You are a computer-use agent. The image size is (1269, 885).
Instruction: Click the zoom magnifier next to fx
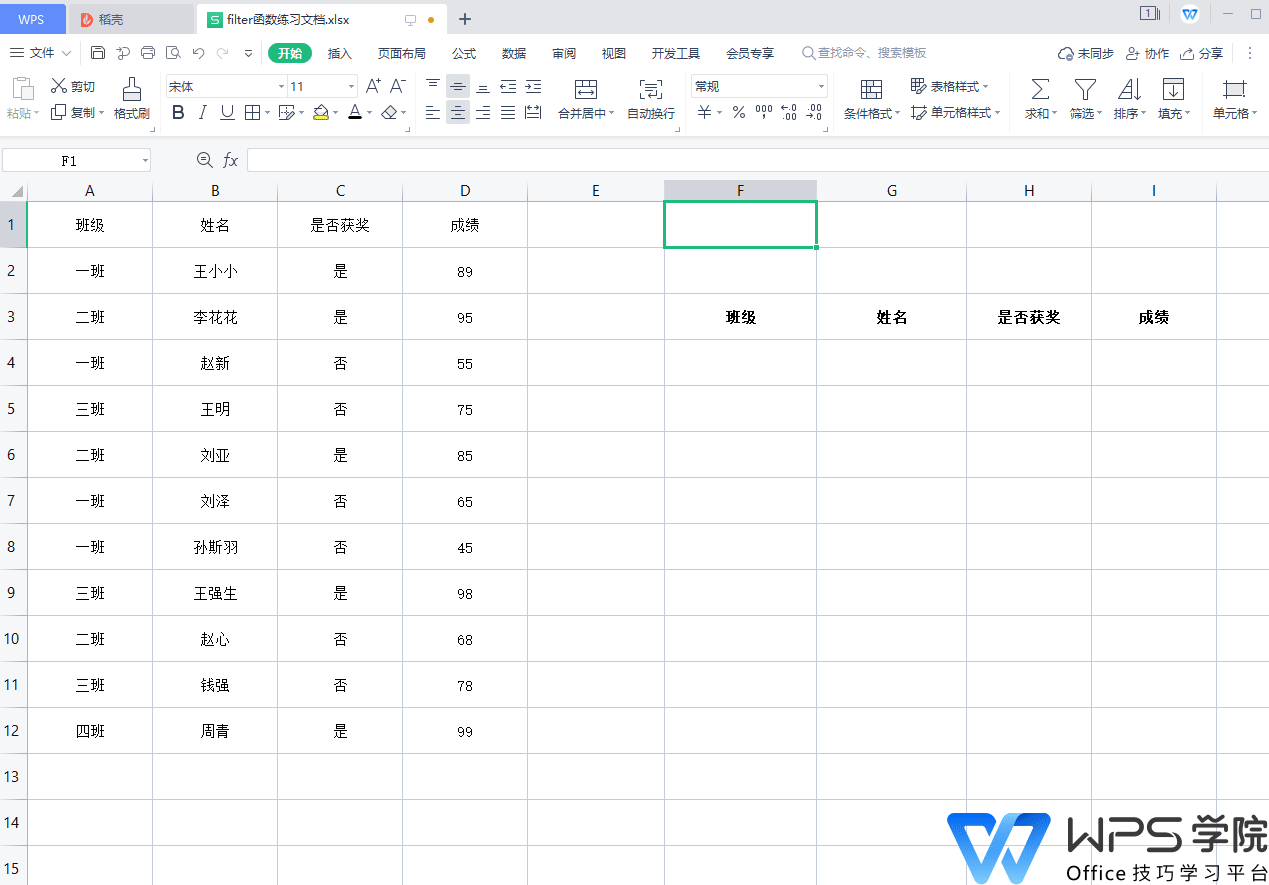click(205, 160)
